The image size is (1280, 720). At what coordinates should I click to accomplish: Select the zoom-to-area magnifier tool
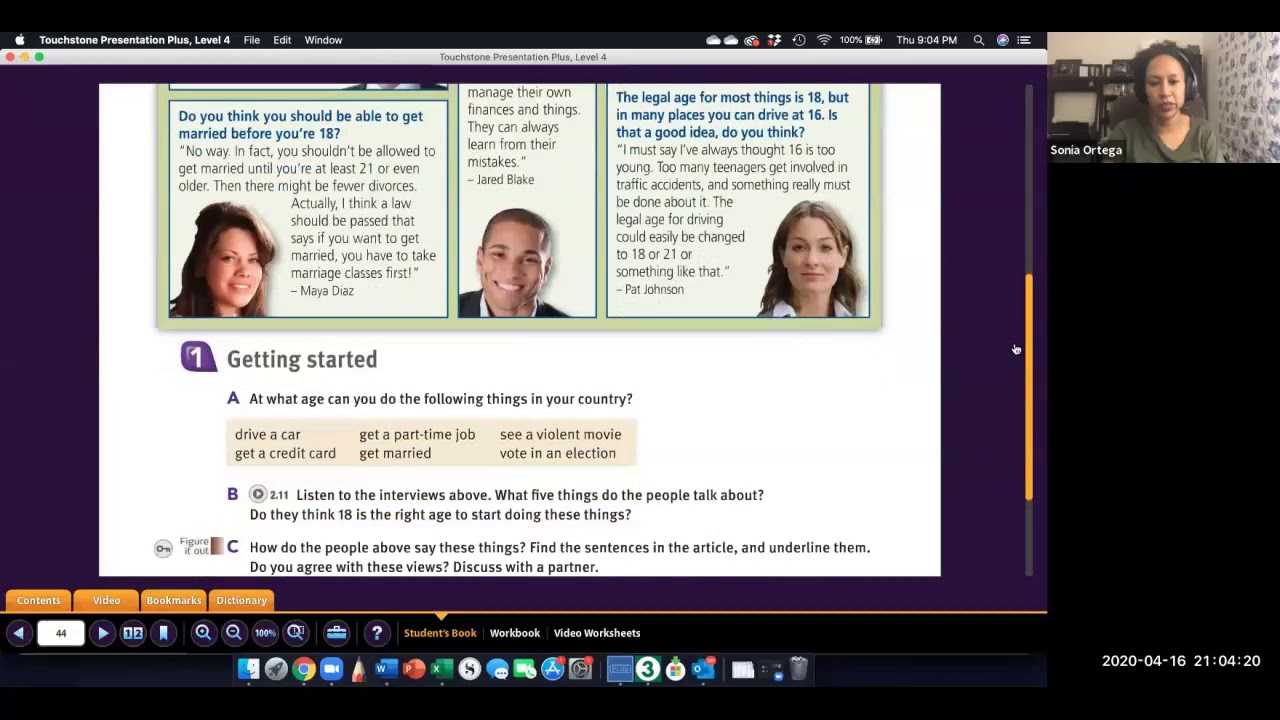point(296,633)
